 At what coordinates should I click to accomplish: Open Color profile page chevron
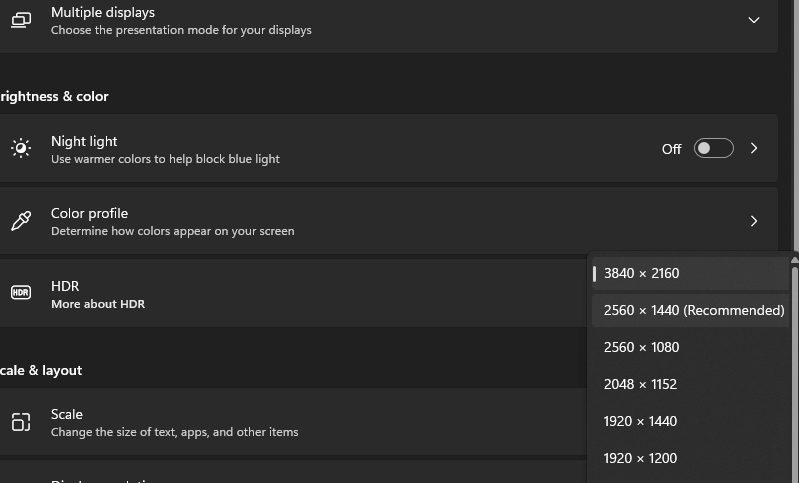(754, 221)
